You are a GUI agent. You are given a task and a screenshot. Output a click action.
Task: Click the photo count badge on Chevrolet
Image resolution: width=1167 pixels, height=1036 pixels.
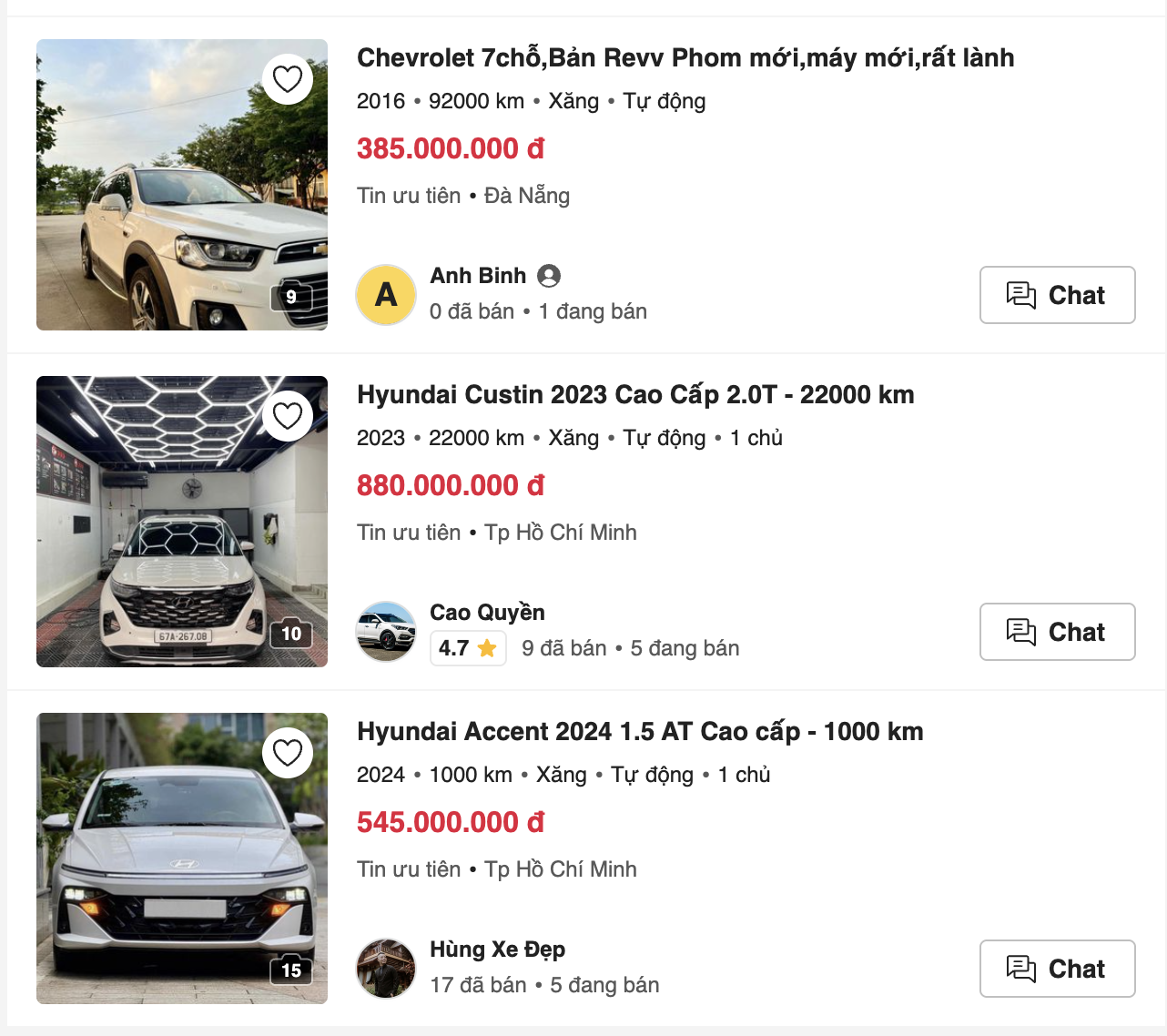[x=291, y=297]
